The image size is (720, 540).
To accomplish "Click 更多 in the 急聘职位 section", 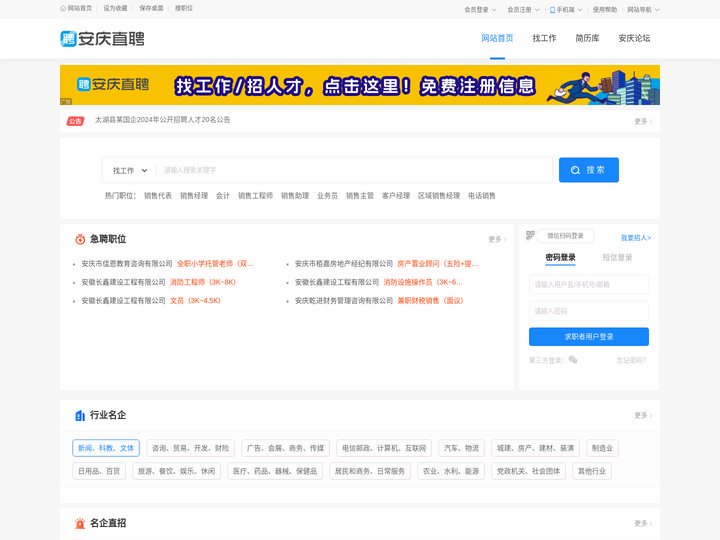I will [497, 239].
